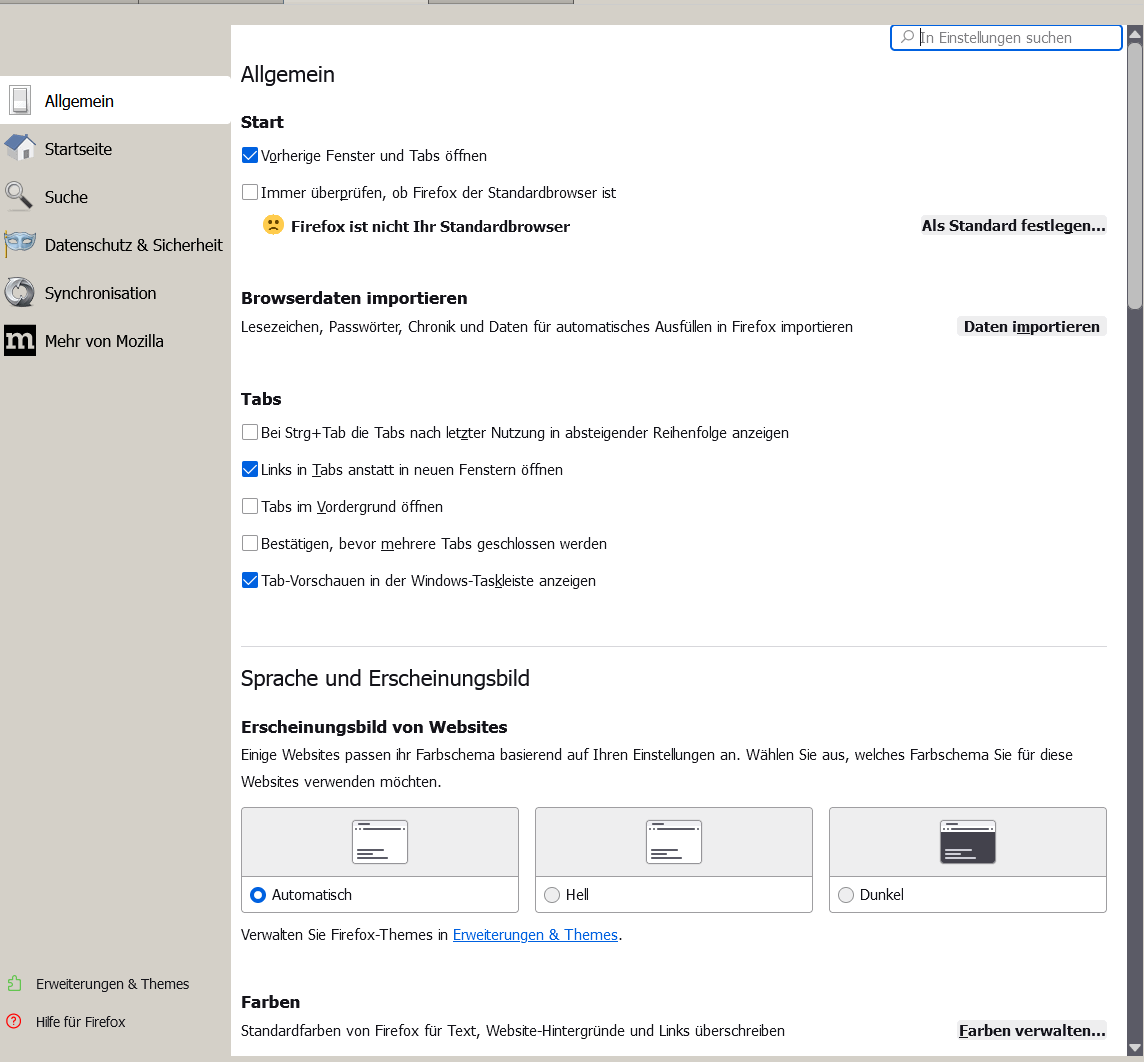Click the sad face default browser icon
The height and width of the screenshot is (1062, 1144).
pyautogui.click(x=273, y=225)
